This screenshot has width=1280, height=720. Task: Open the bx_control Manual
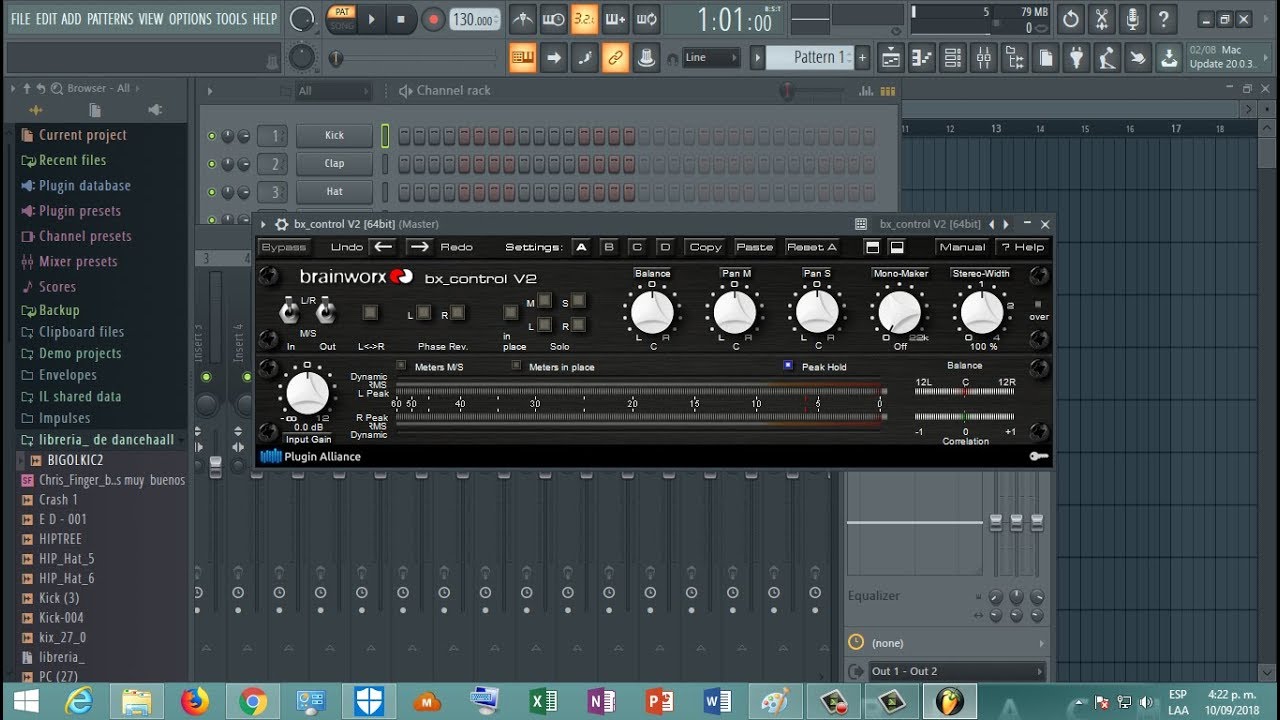click(962, 247)
